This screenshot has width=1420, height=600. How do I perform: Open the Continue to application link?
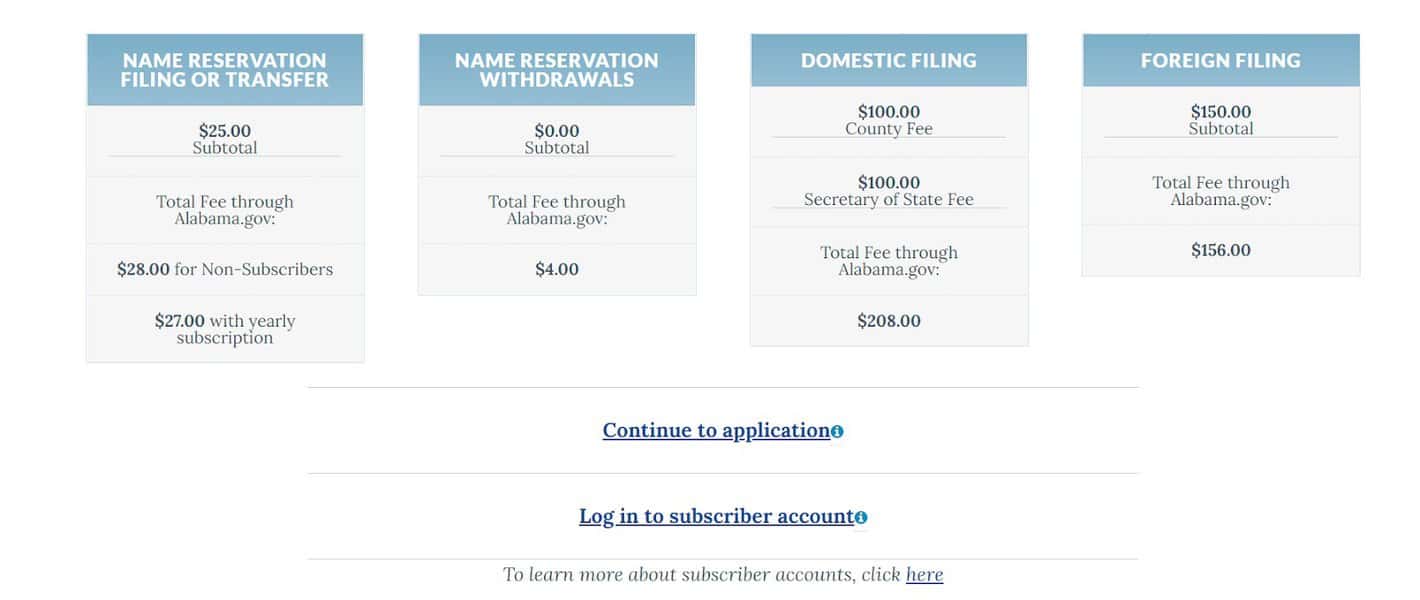(716, 431)
